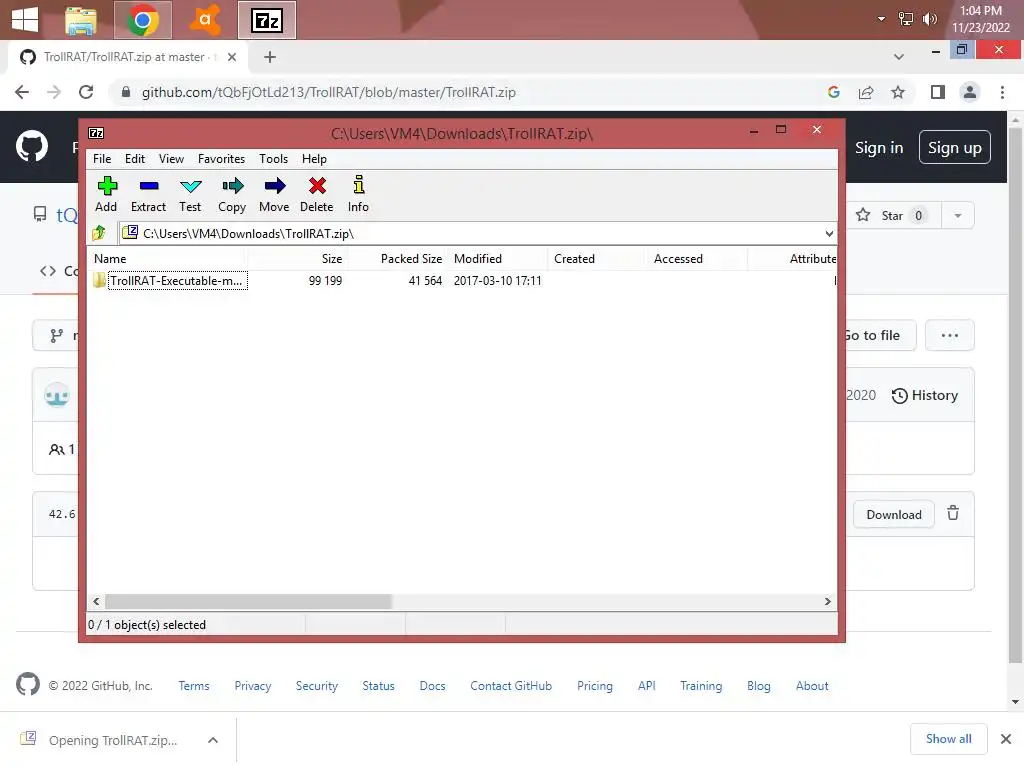1024x768 pixels.
Task: Expand the Star dropdown arrow on GitHub
Action: point(958,216)
